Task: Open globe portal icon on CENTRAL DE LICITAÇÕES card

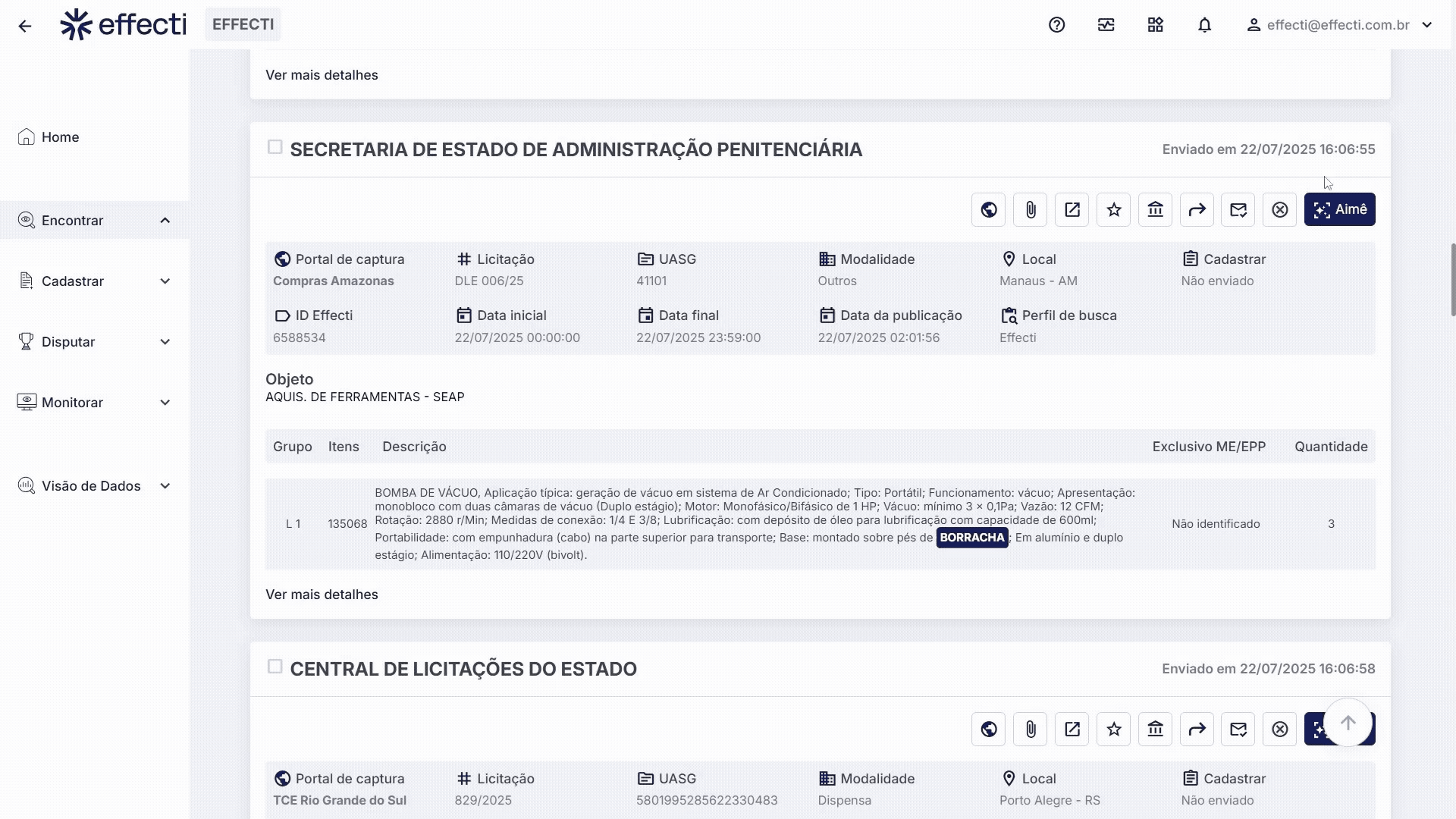Action: pos(988,730)
